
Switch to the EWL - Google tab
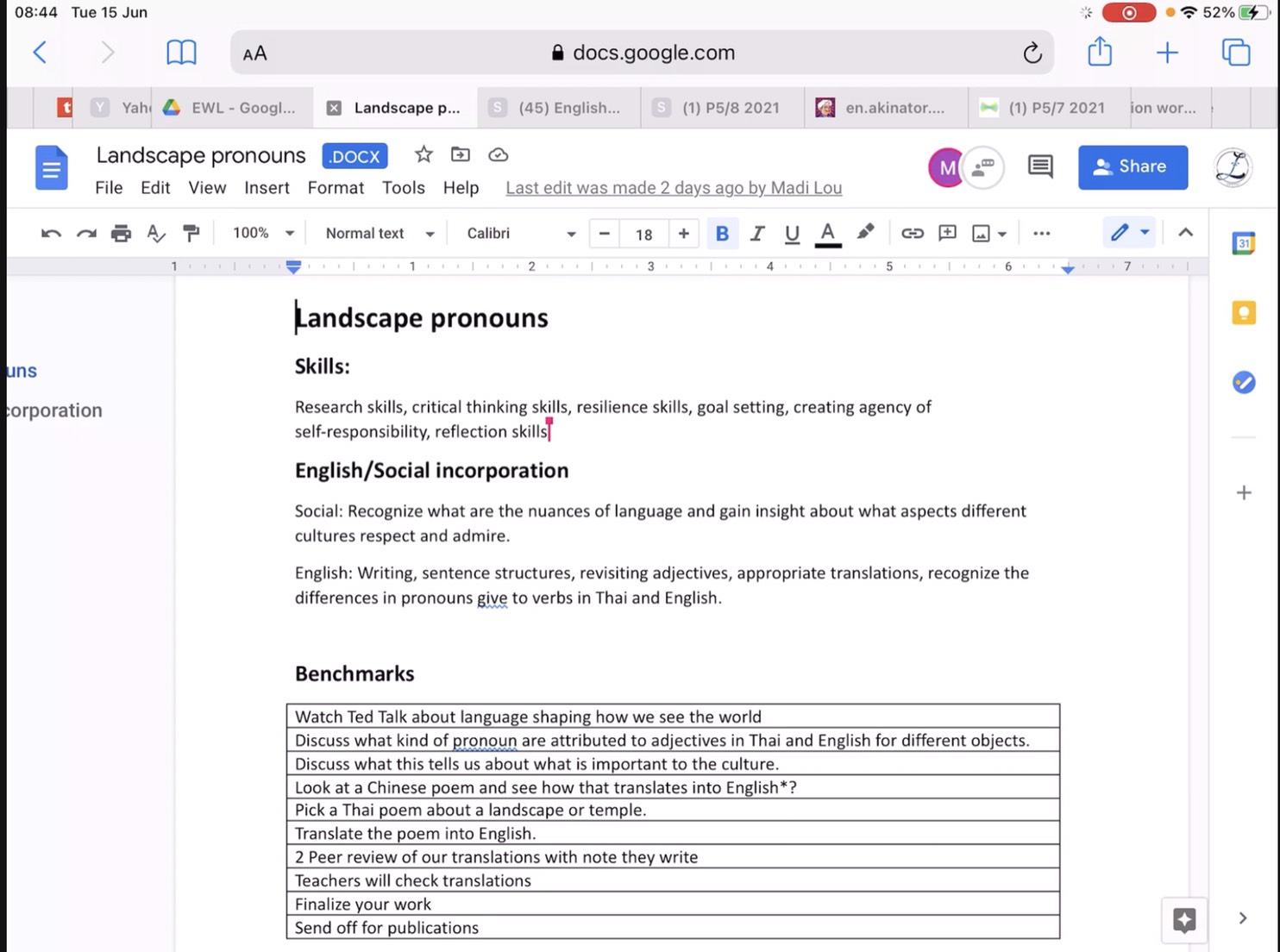231,108
